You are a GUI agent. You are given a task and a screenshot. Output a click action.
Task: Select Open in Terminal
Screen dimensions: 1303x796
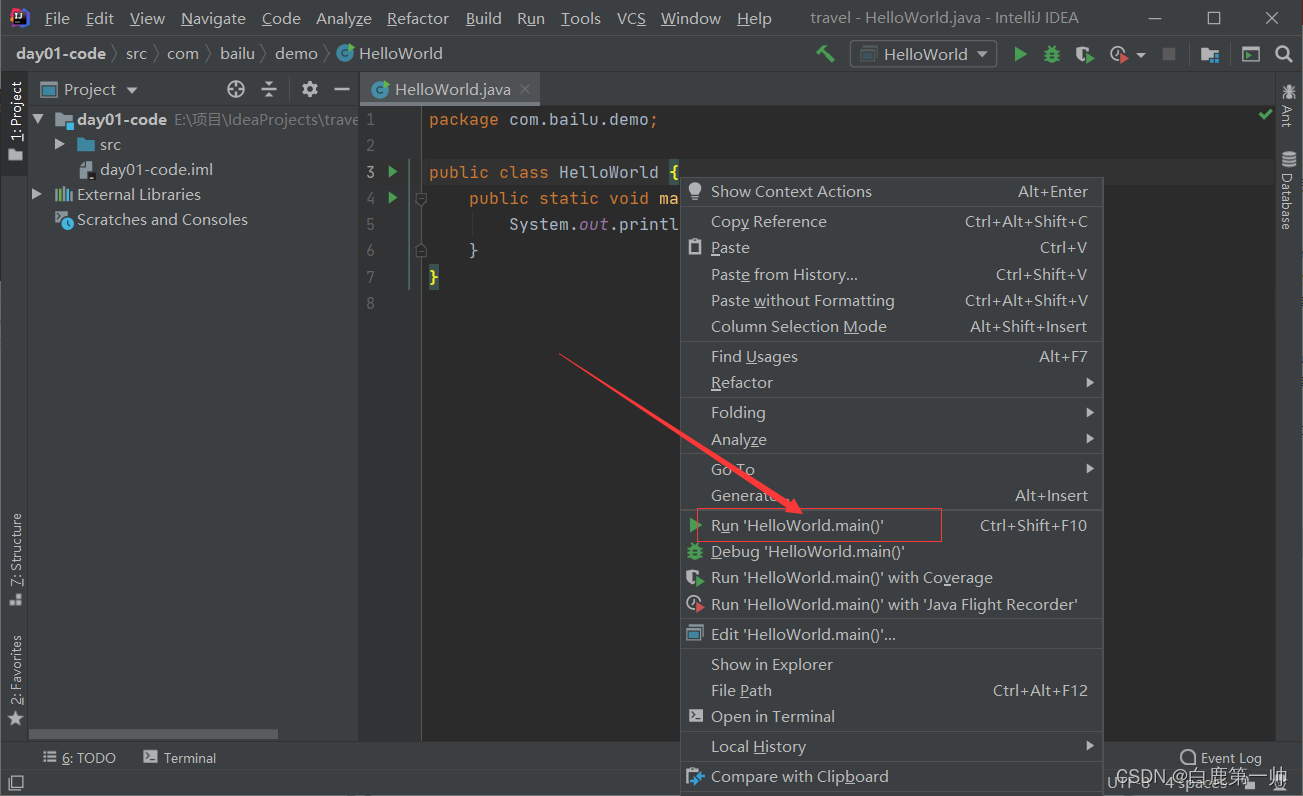coord(891,717)
